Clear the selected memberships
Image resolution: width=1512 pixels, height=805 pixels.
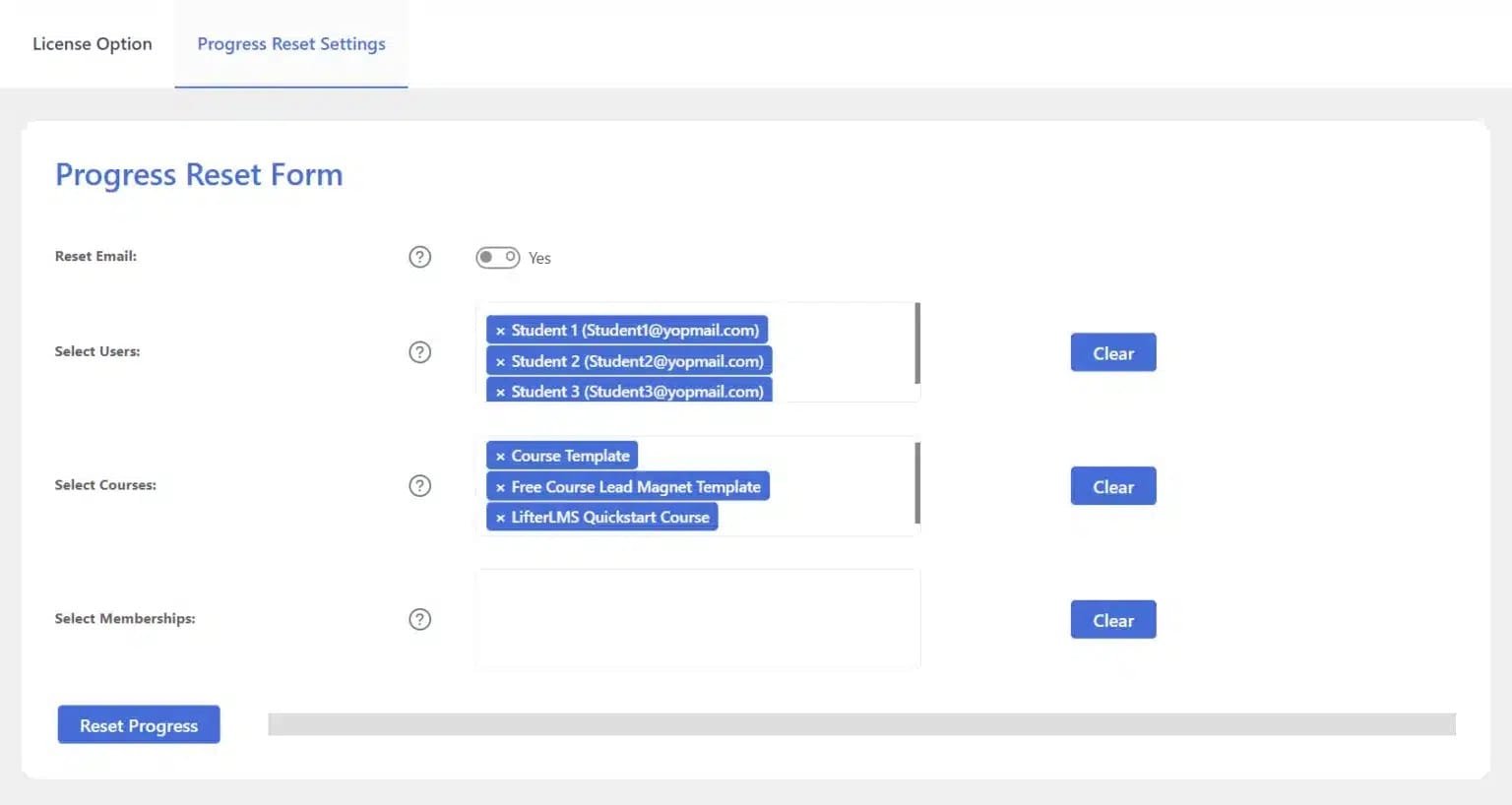tap(1113, 620)
